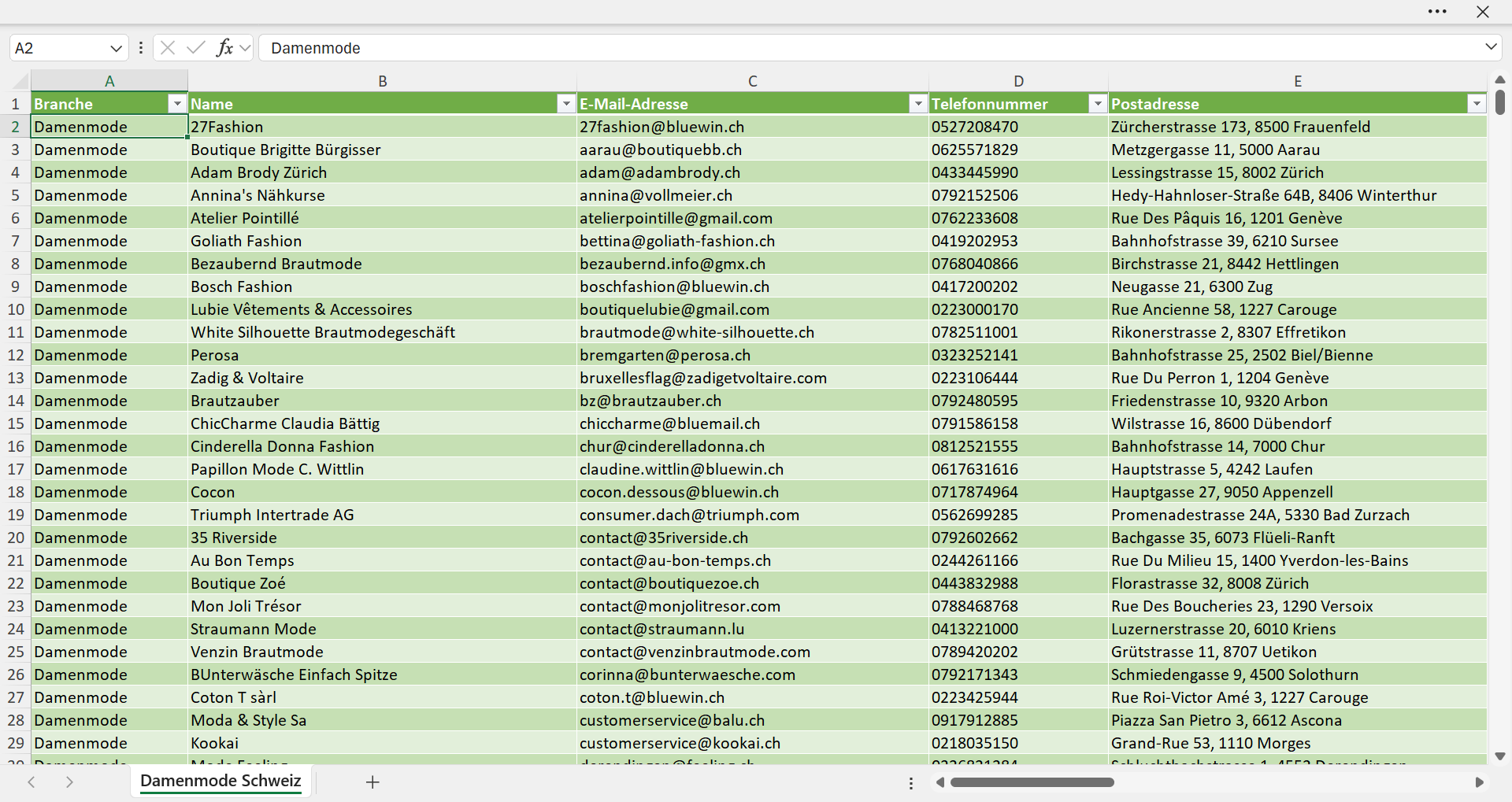Image resolution: width=1512 pixels, height=802 pixels.
Task: Click the confirm entry checkmark icon
Action: (x=196, y=48)
